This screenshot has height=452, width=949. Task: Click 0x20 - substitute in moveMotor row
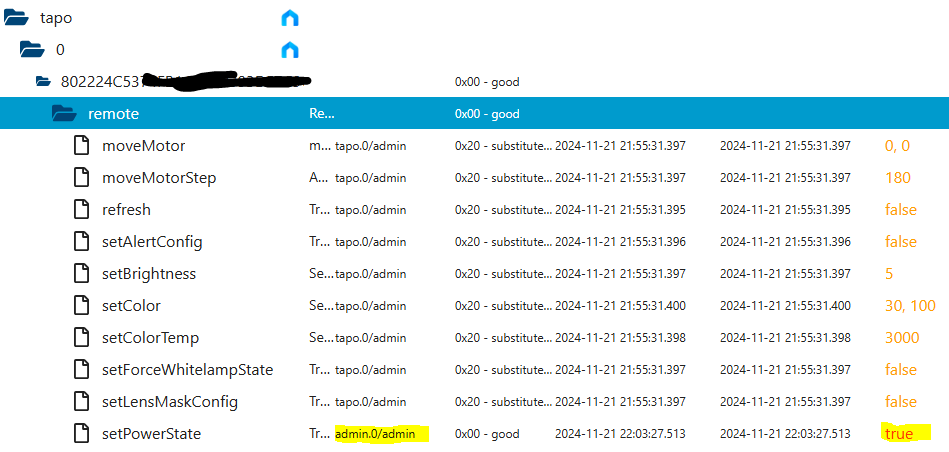(x=503, y=146)
